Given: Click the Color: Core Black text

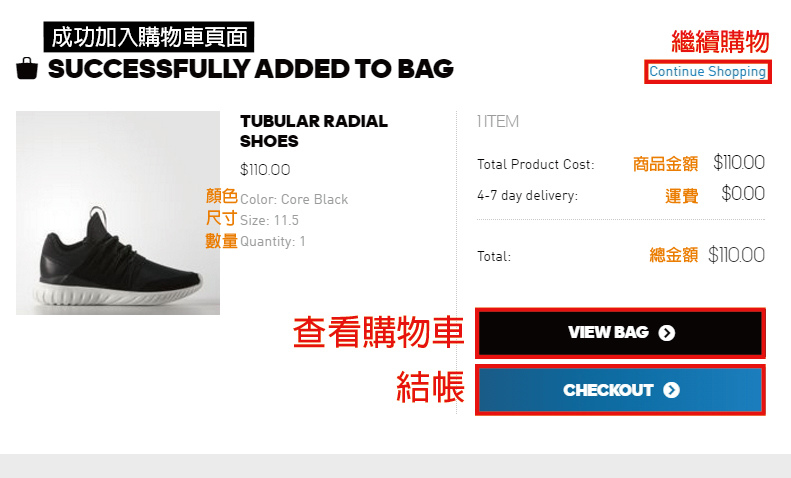Looking at the screenshot, I should tap(294, 200).
